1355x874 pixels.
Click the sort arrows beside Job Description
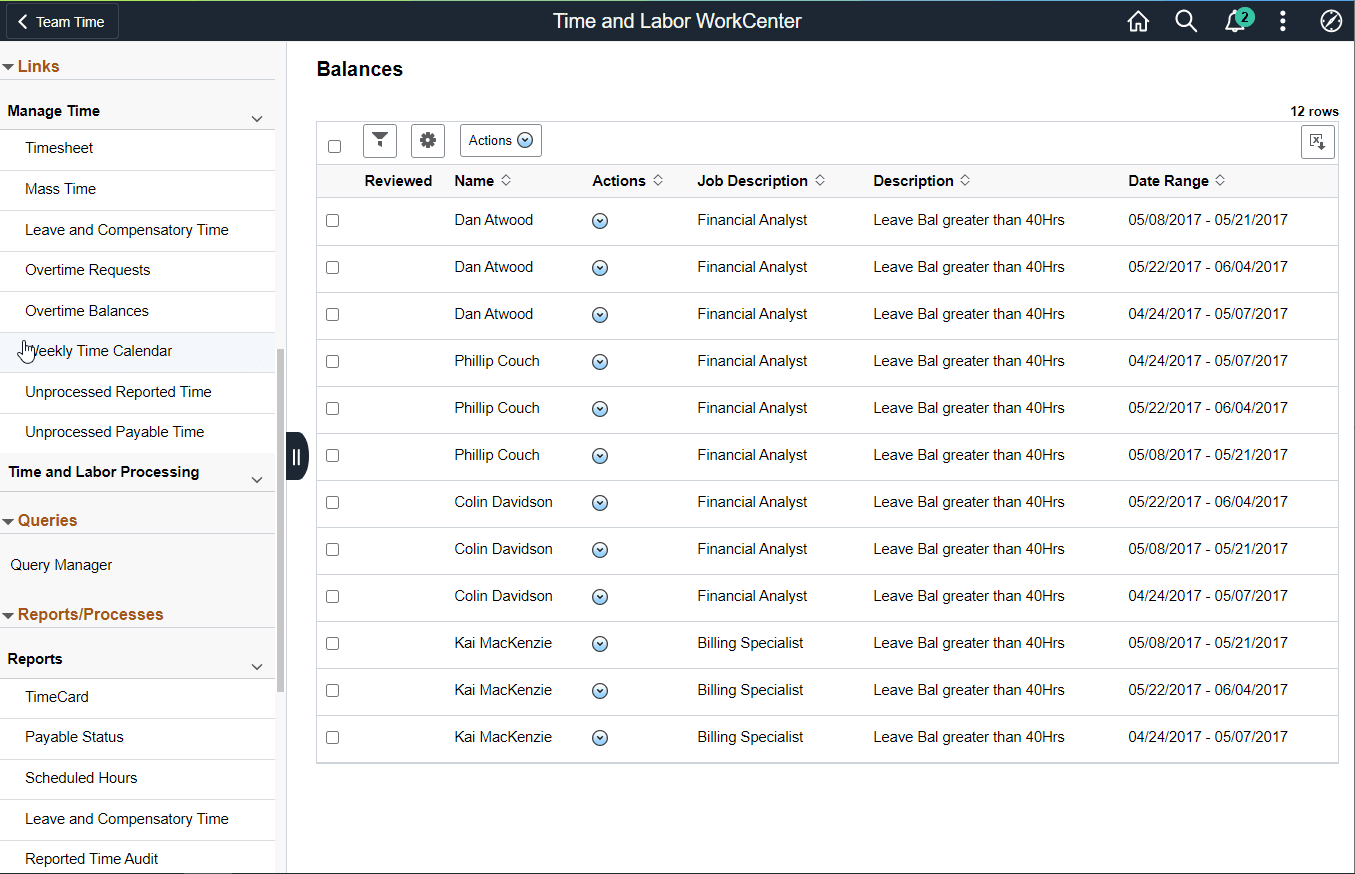(820, 181)
